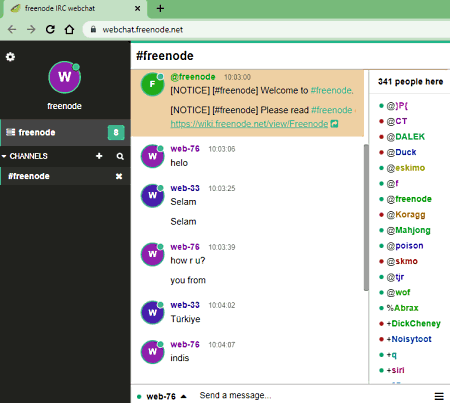Click the @freenode sender name in notice
The image size is (450, 403).
coord(193,77)
